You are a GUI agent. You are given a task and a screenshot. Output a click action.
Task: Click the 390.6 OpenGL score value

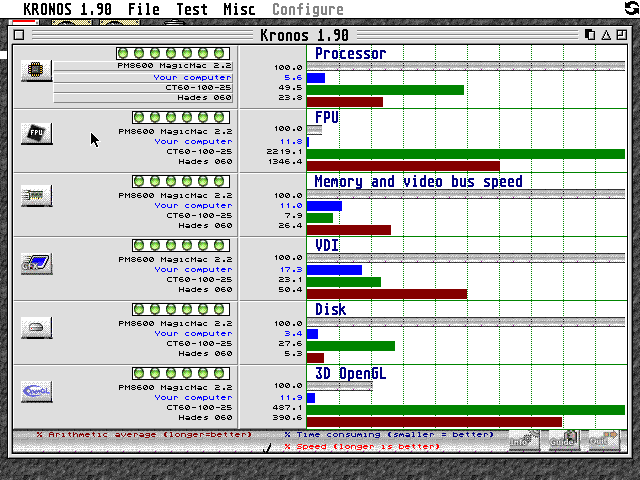(287, 418)
